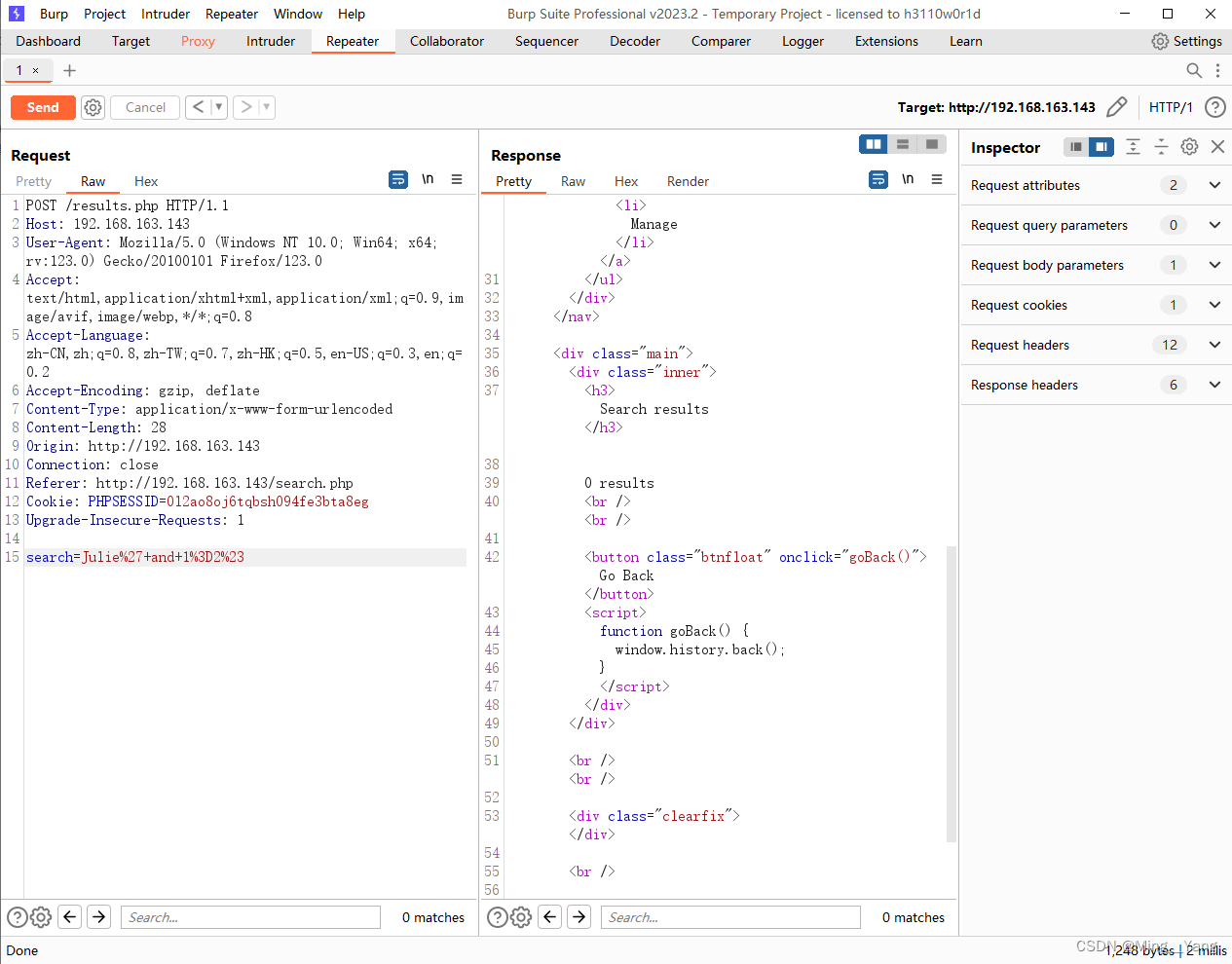
Task: Open response search help icon
Action: 497,917
